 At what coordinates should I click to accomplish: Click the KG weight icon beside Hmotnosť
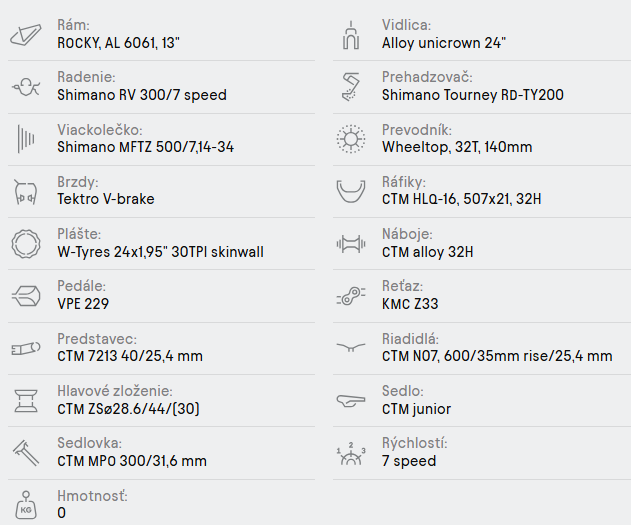[x=24, y=505]
